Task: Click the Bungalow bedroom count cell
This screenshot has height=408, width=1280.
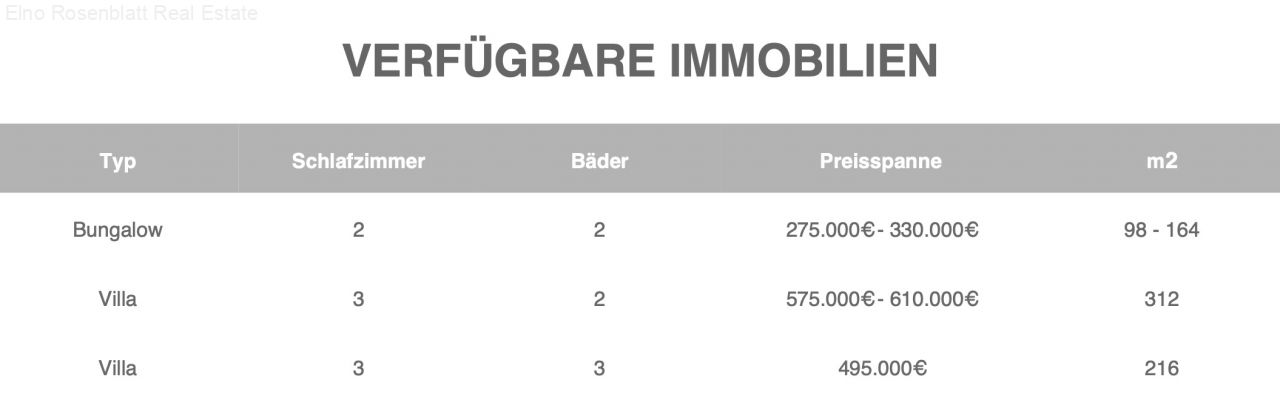Action: 358,230
